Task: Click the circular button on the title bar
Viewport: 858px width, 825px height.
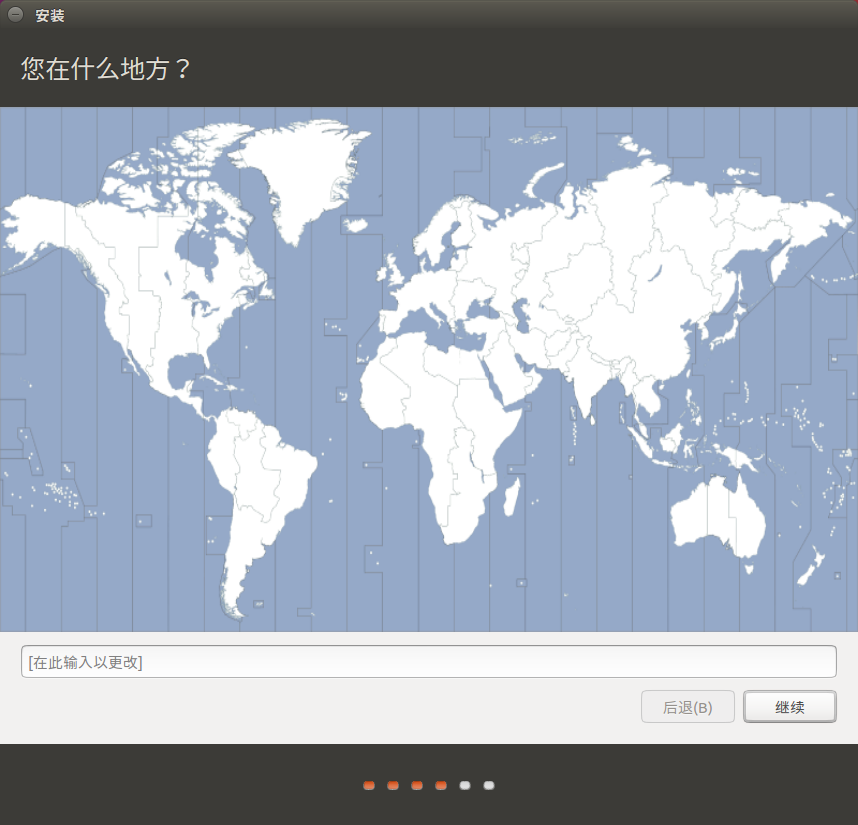Action: pos(14,14)
